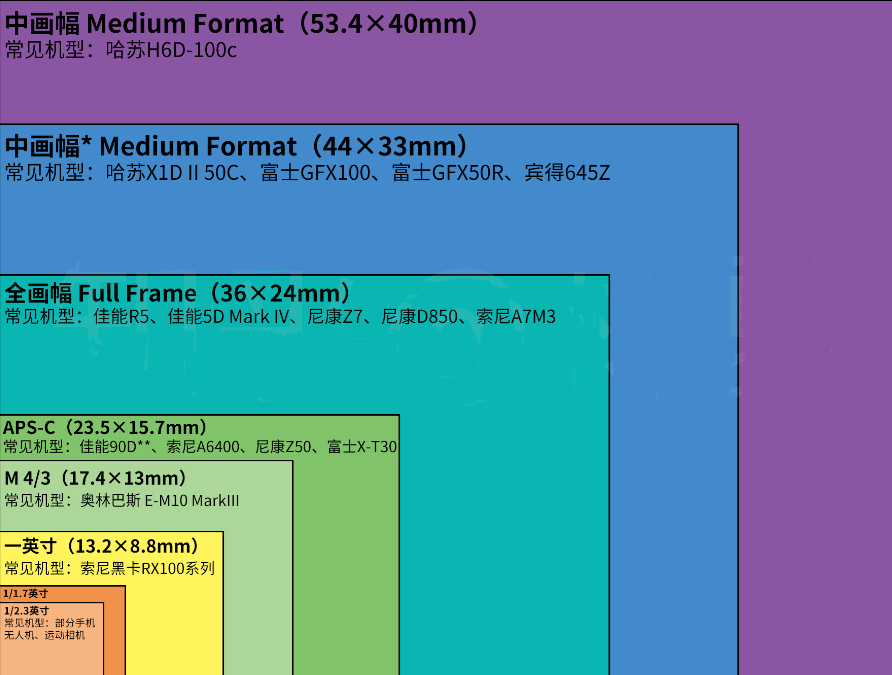Viewport: 892px width, 675px height.
Task: Click the line listing 佳能R5 and 尼康Z7
Action: click(280, 316)
